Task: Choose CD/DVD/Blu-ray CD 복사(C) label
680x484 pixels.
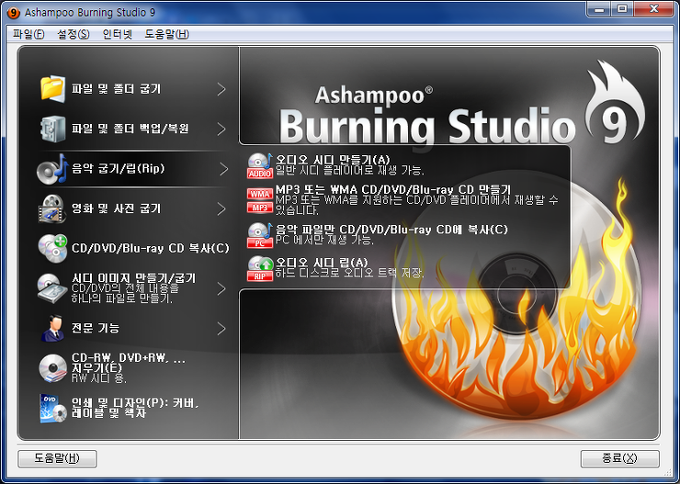Action: coord(150,248)
